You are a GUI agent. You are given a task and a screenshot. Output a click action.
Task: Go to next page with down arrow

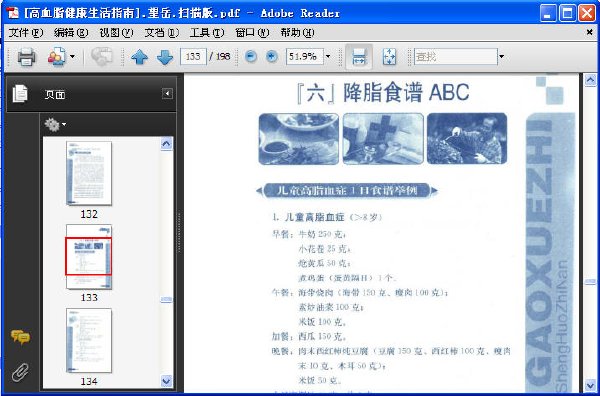click(x=165, y=57)
